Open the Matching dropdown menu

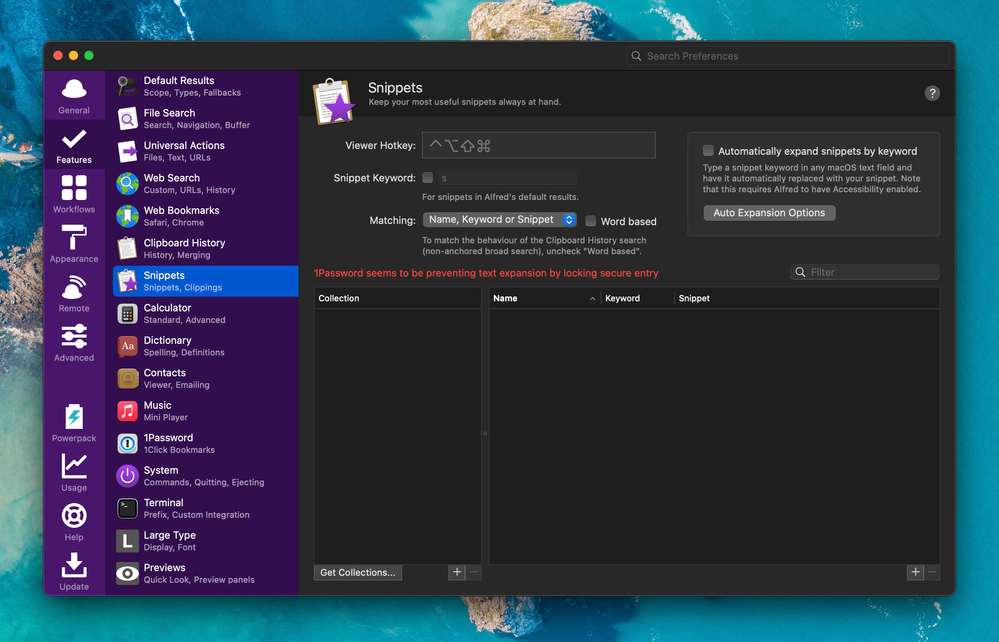click(500, 220)
